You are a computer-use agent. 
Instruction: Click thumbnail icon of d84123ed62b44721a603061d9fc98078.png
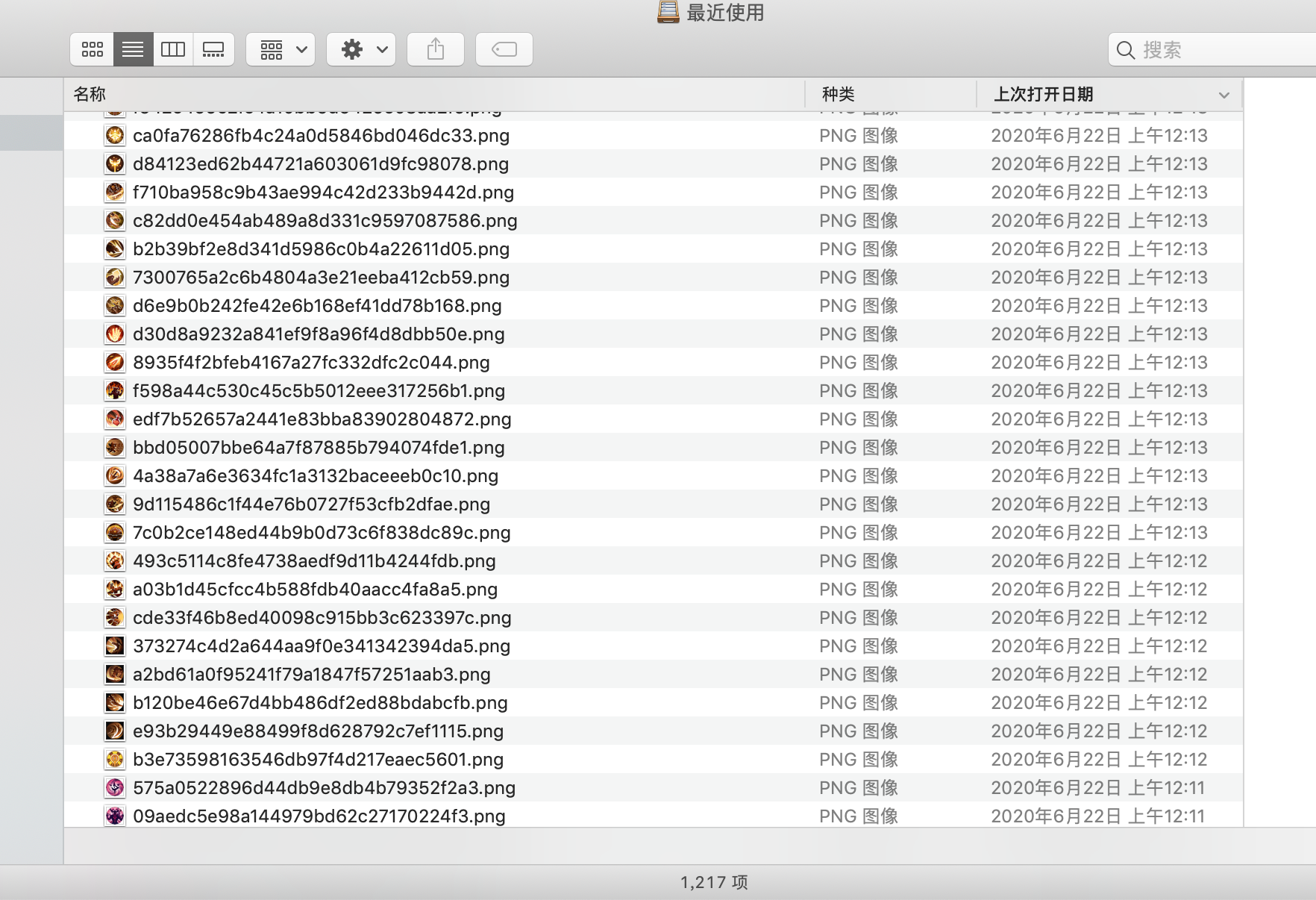point(114,164)
